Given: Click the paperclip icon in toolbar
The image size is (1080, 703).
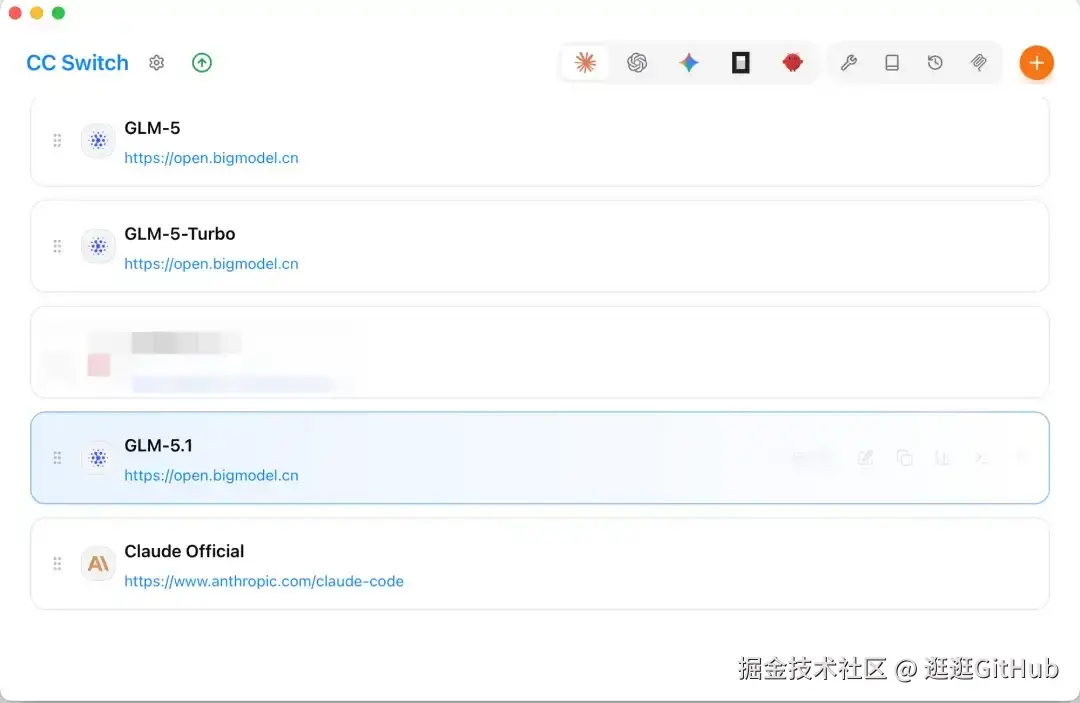Looking at the screenshot, I should [978, 63].
